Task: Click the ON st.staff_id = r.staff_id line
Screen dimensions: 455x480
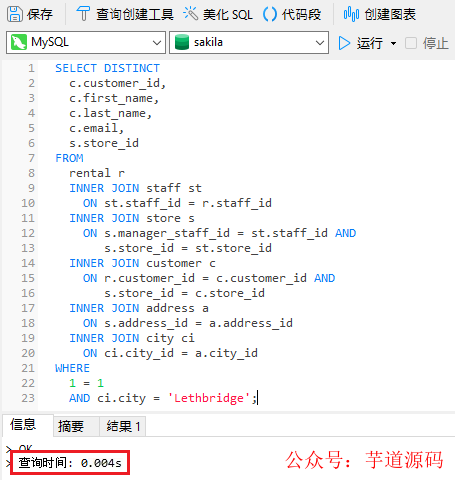Action: (177, 203)
